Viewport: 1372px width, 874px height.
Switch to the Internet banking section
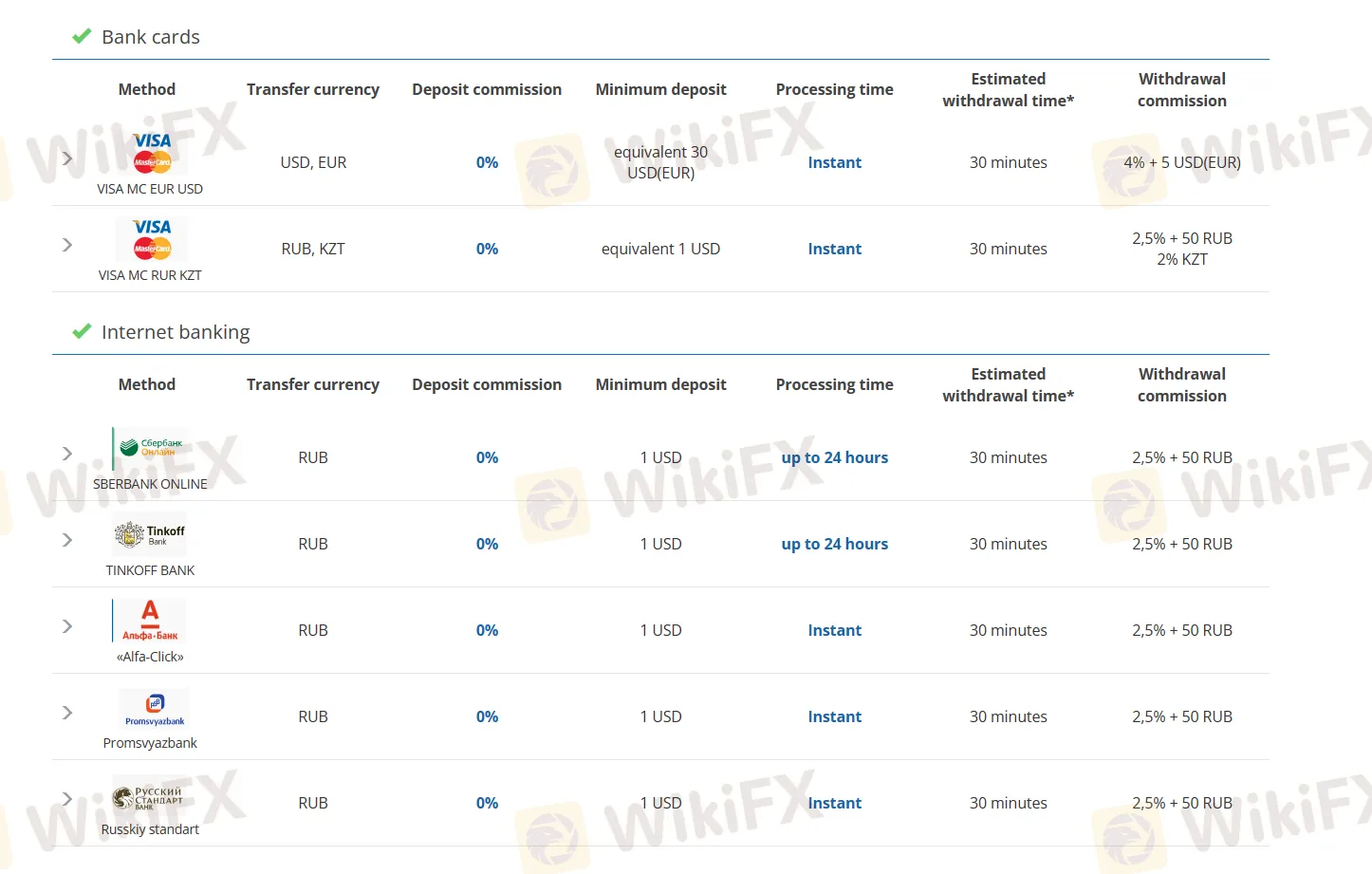176,331
